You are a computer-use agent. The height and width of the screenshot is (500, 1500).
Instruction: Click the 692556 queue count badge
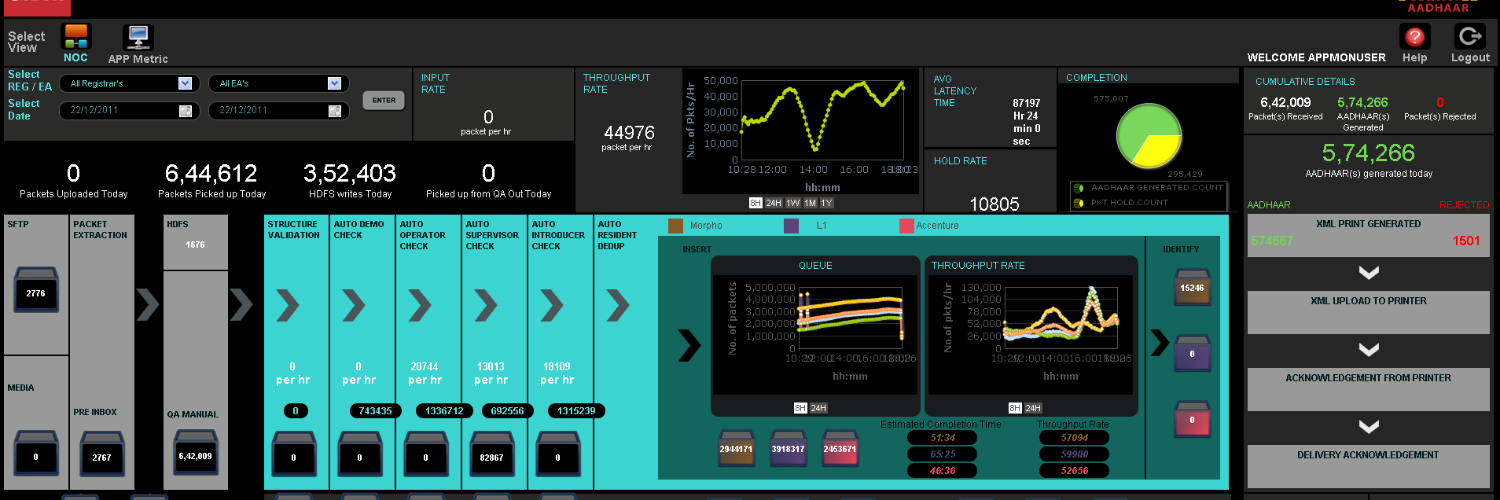pyautogui.click(x=509, y=410)
